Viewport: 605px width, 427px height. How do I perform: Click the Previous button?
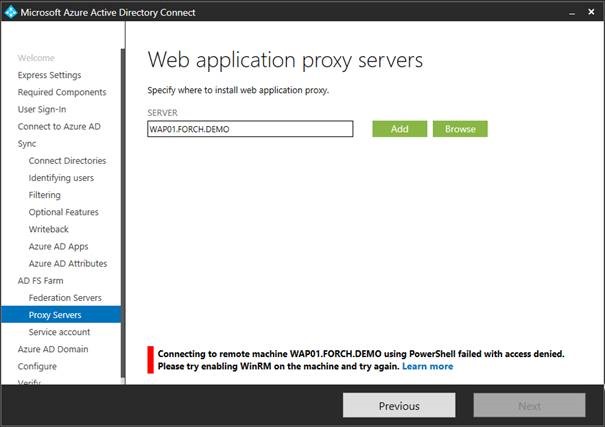pos(399,405)
